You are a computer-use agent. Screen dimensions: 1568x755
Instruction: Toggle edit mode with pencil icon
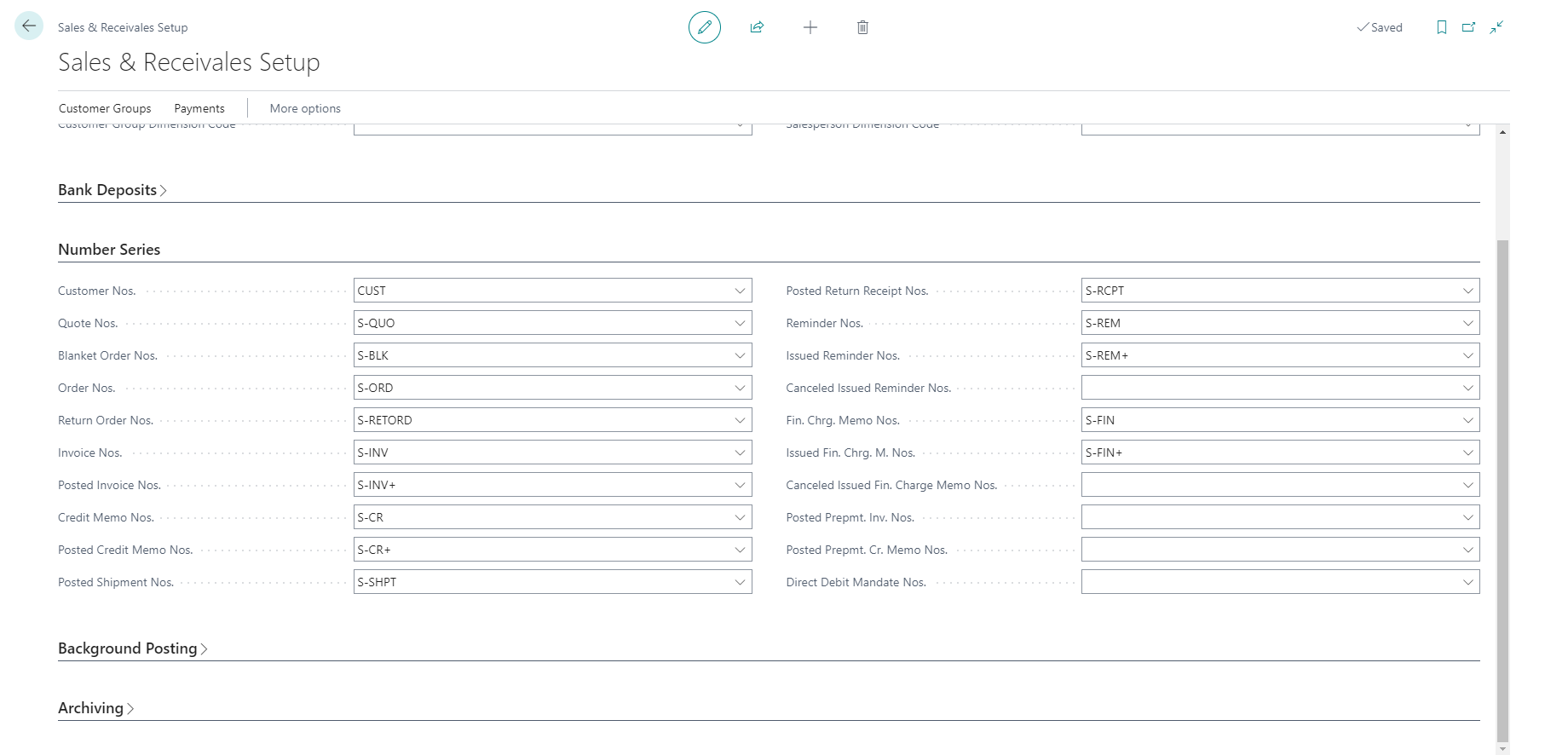[705, 27]
